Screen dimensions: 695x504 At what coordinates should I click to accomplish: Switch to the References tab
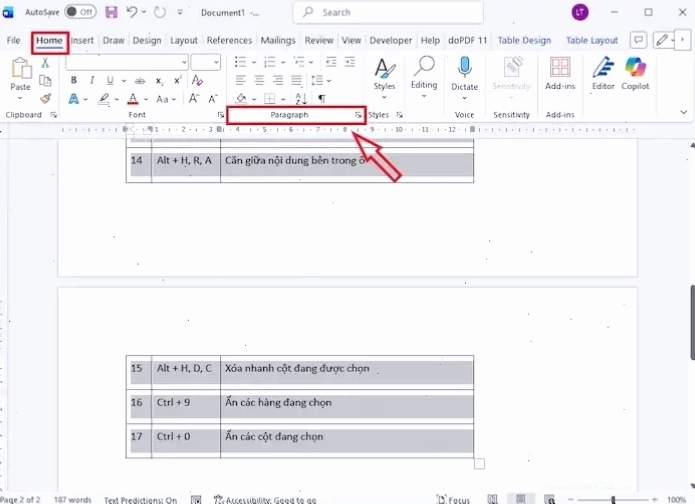[x=229, y=40]
